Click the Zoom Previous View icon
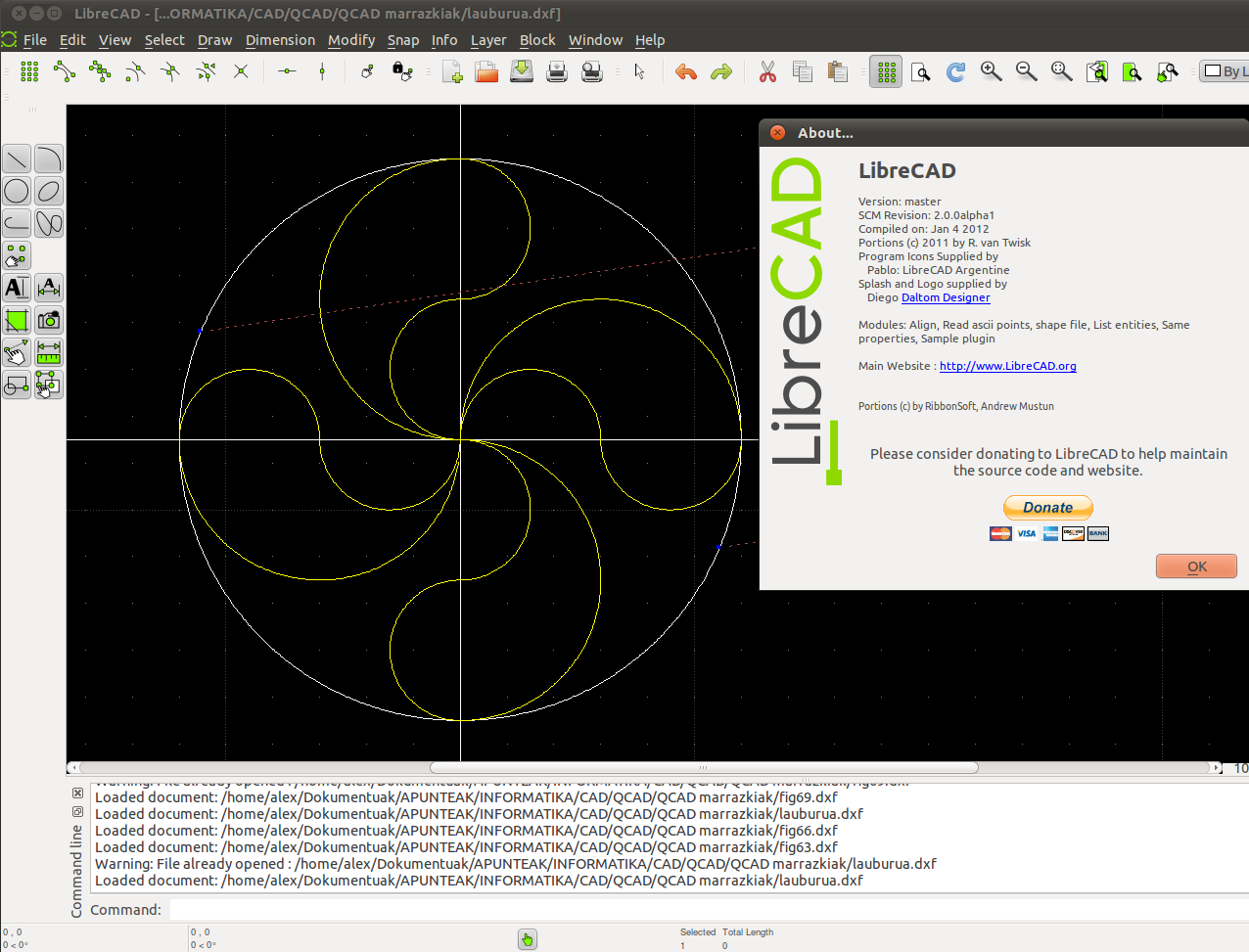 (x=1097, y=71)
